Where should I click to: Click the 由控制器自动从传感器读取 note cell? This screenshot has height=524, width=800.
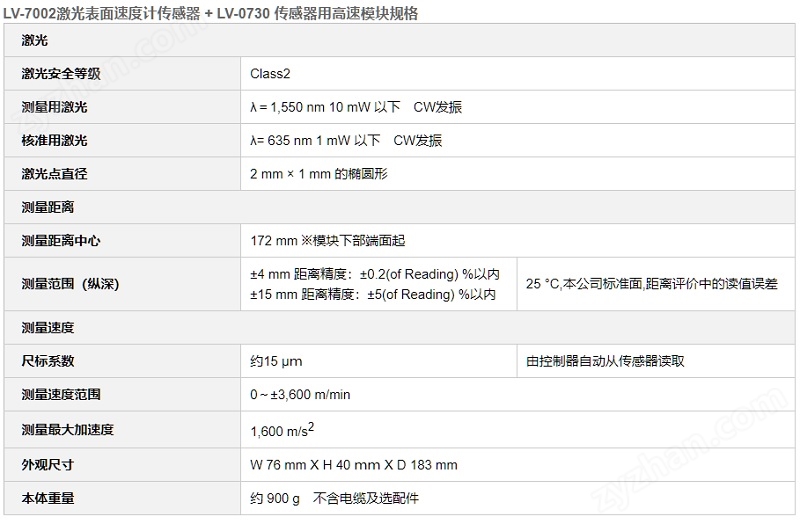tap(656, 361)
